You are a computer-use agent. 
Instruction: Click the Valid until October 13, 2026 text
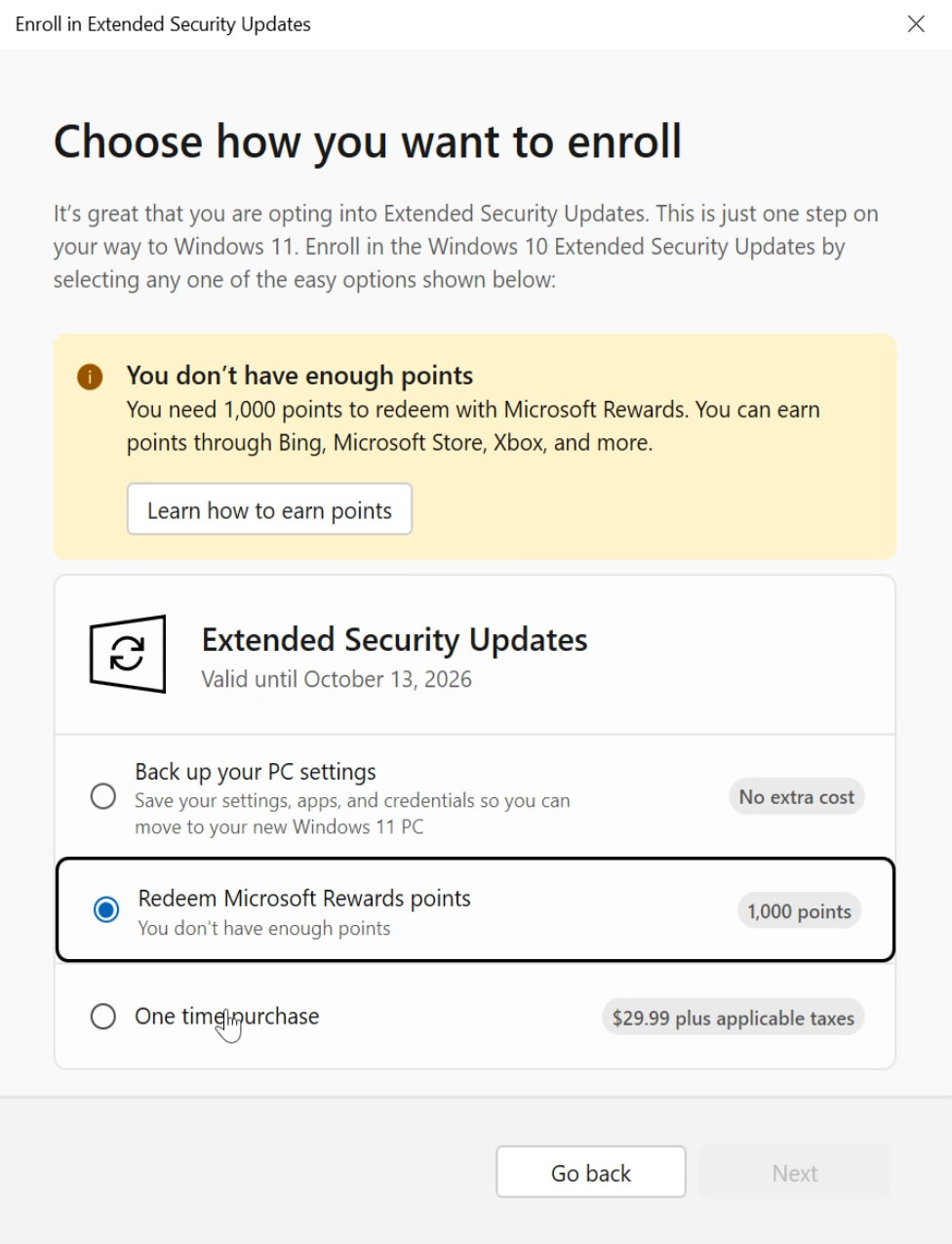337,679
